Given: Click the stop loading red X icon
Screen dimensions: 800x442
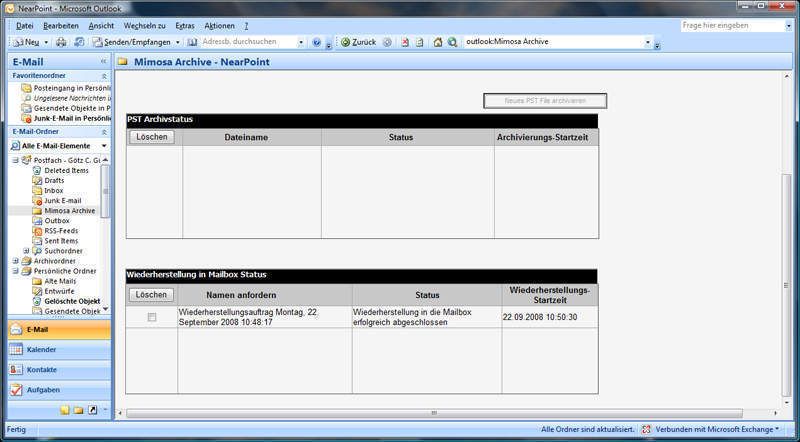Looking at the screenshot, I should (x=405, y=42).
